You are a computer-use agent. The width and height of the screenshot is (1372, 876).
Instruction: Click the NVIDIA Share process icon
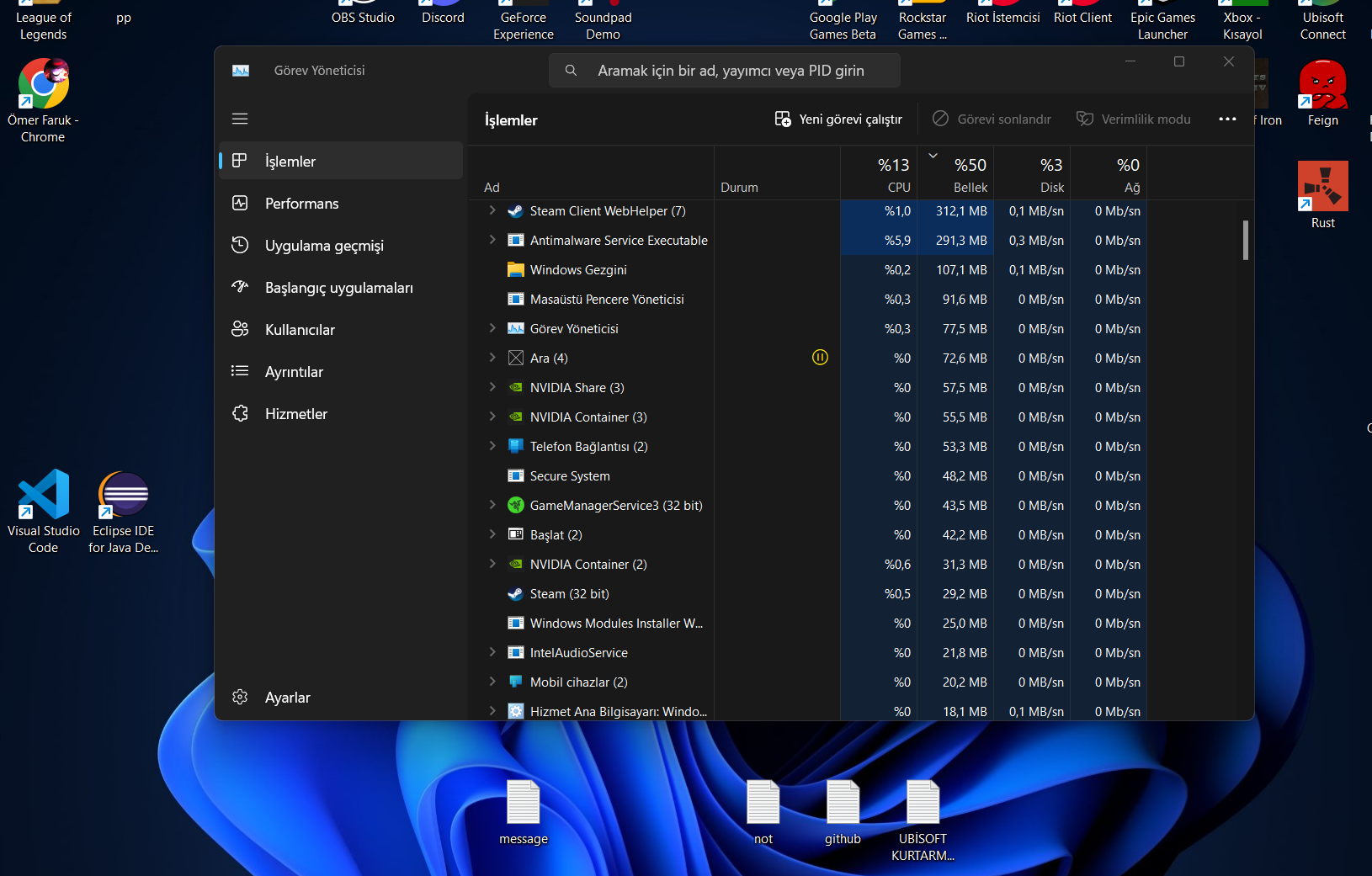pyautogui.click(x=516, y=388)
